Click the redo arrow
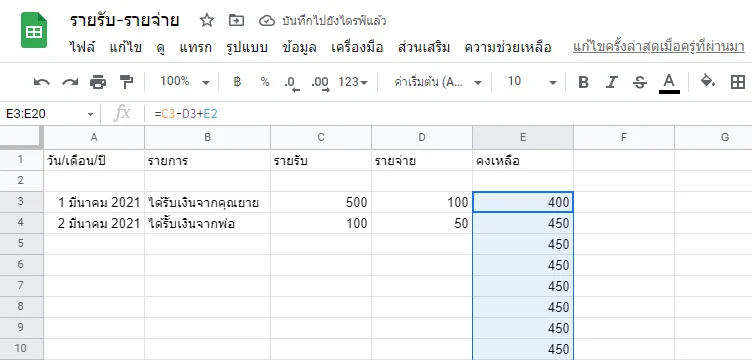 pyautogui.click(x=70, y=82)
